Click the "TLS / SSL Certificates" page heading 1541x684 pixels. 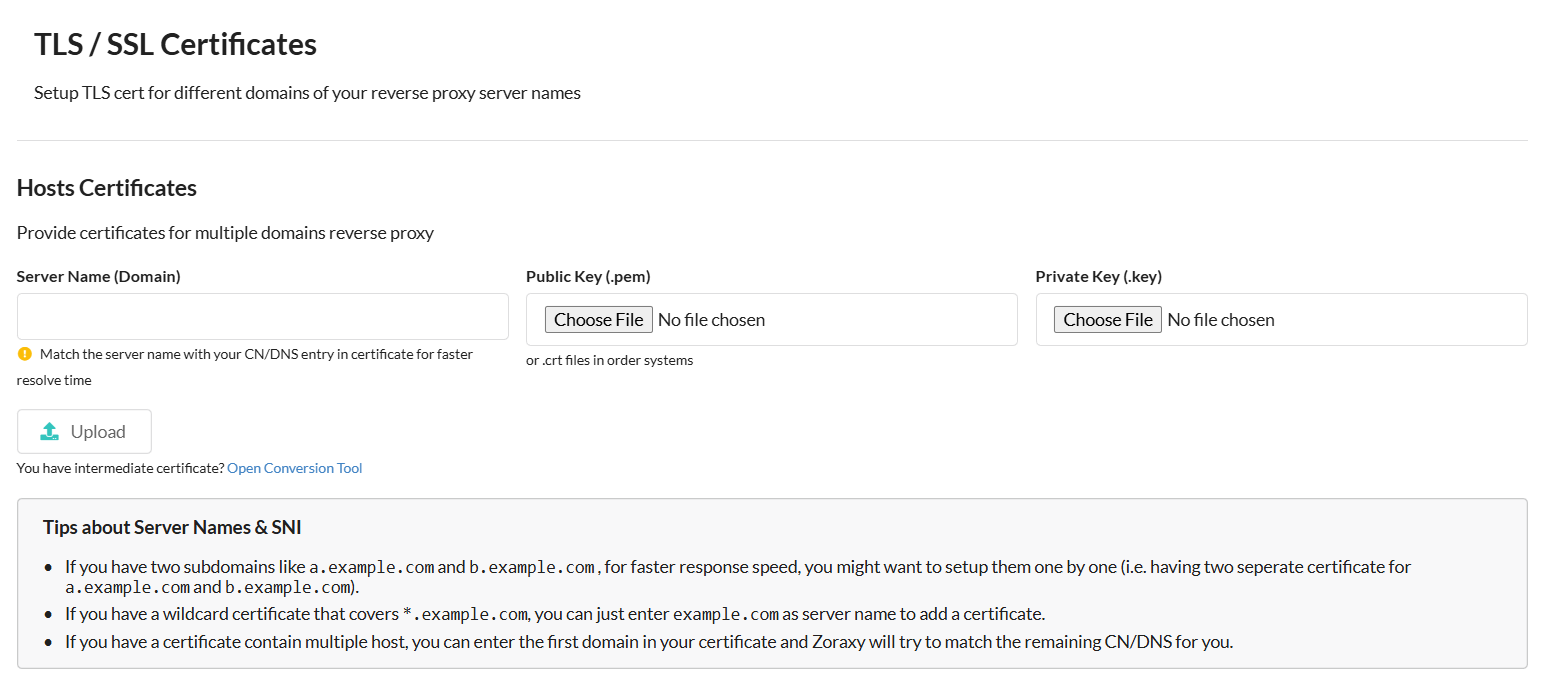175,45
